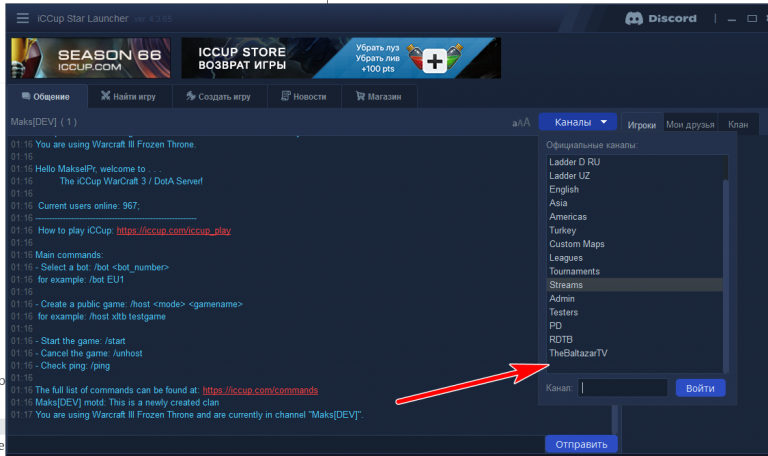
Task: Select the highlighted Streams channel
Action: coord(635,285)
